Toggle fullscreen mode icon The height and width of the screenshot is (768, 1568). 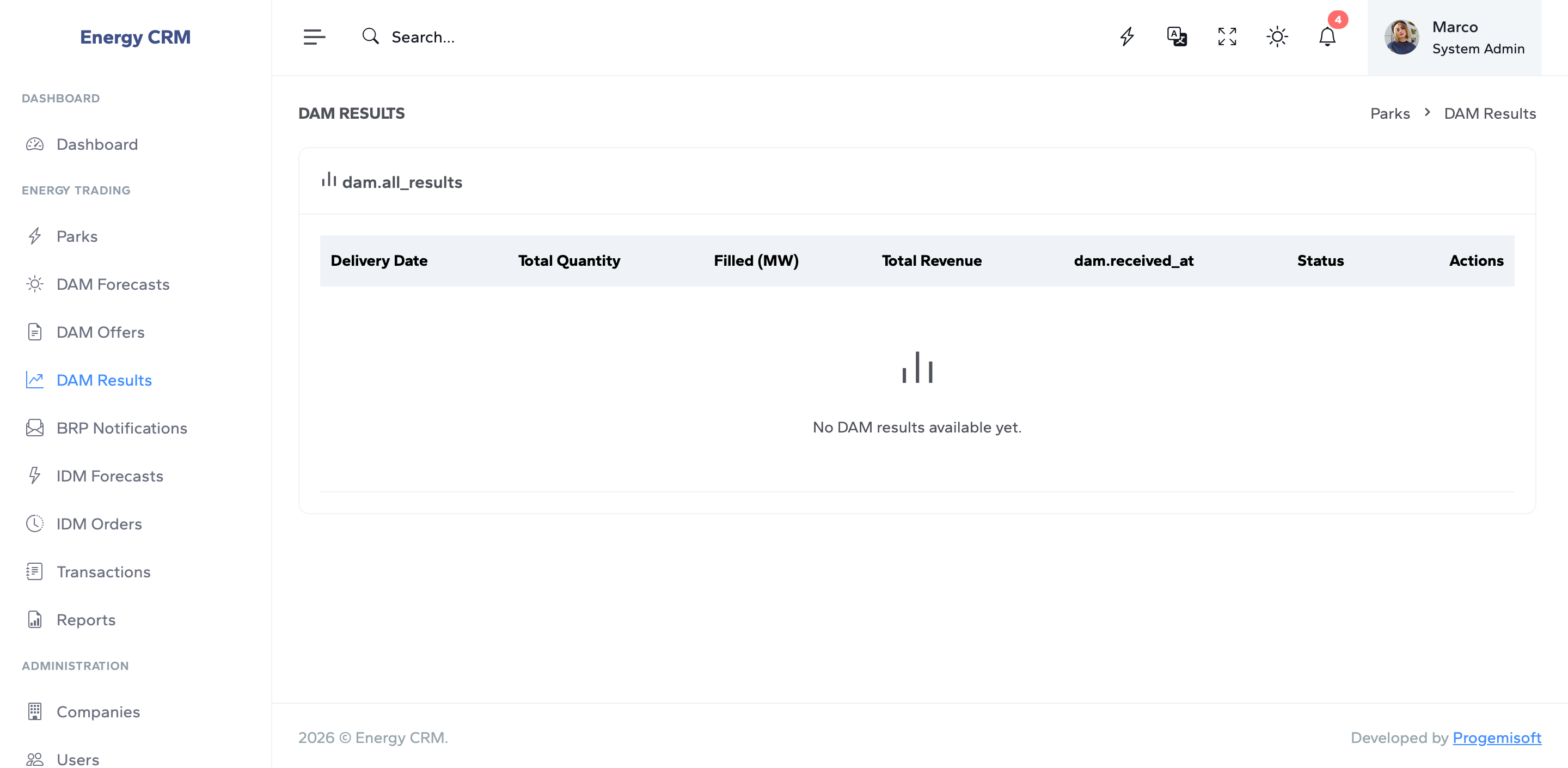point(1227,37)
